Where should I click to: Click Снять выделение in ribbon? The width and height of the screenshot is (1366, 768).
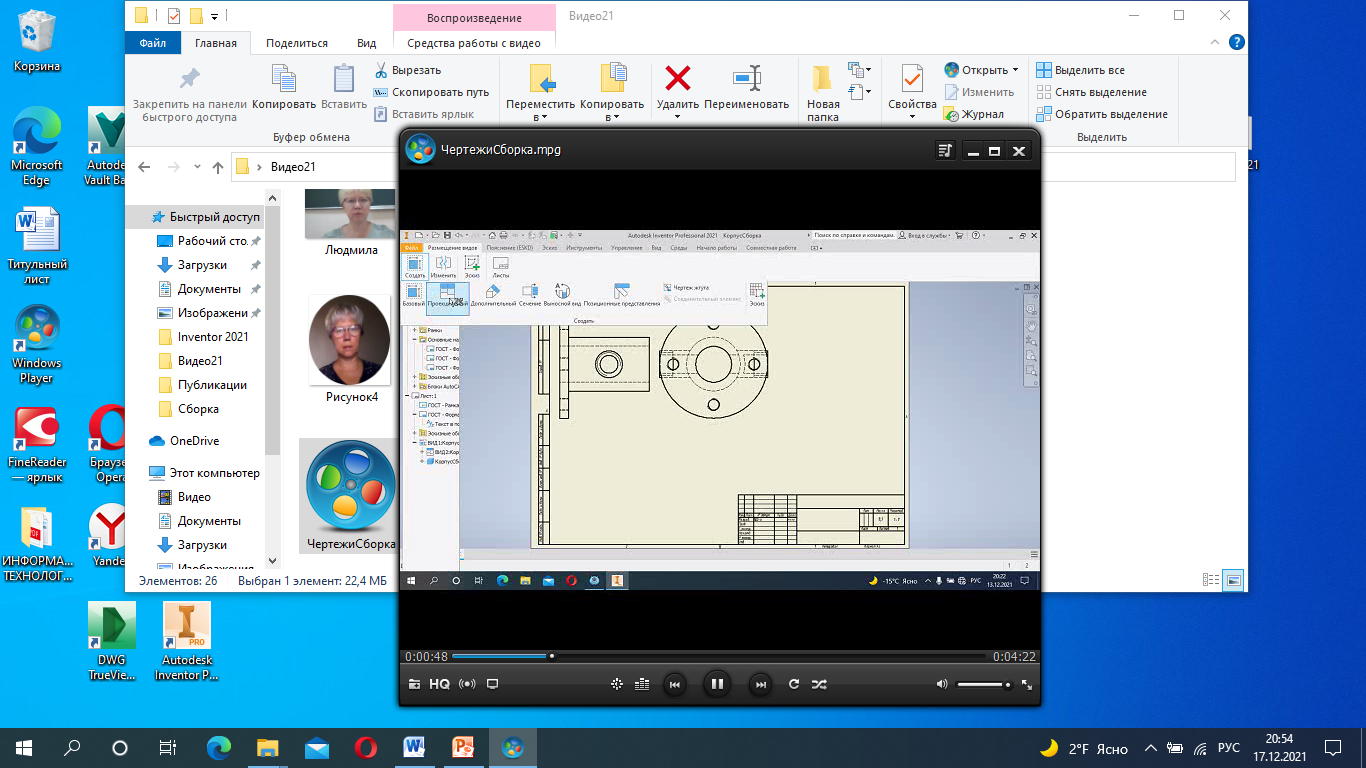1091,92
